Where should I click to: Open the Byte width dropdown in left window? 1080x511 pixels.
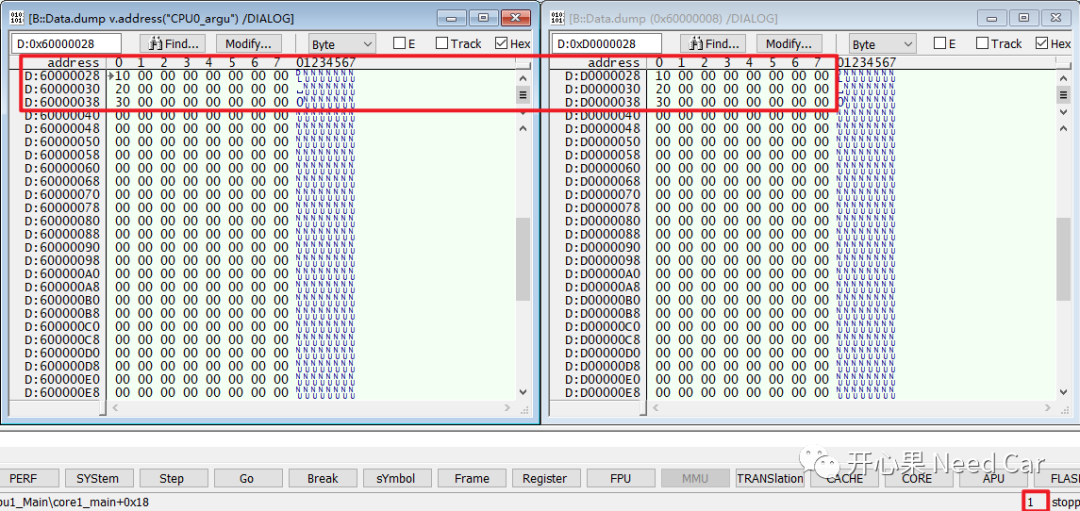pyautogui.click(x=341, y=44)
